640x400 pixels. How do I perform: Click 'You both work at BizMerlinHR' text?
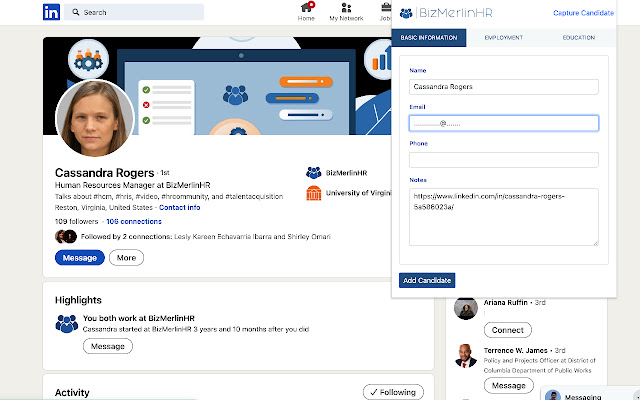coord(139,318)
